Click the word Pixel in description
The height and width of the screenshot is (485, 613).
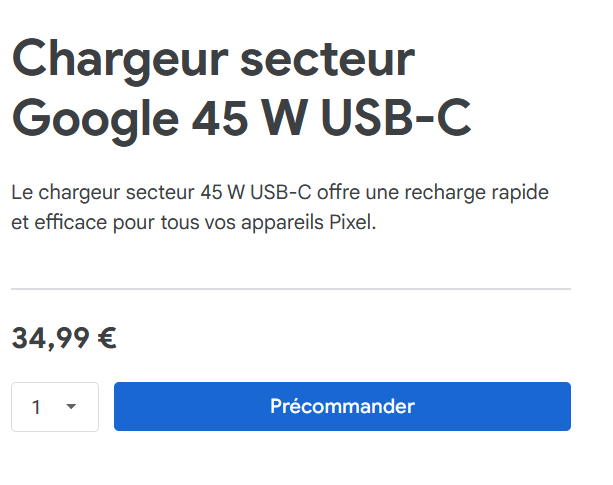pyautogui.click(x=352, y=223)
